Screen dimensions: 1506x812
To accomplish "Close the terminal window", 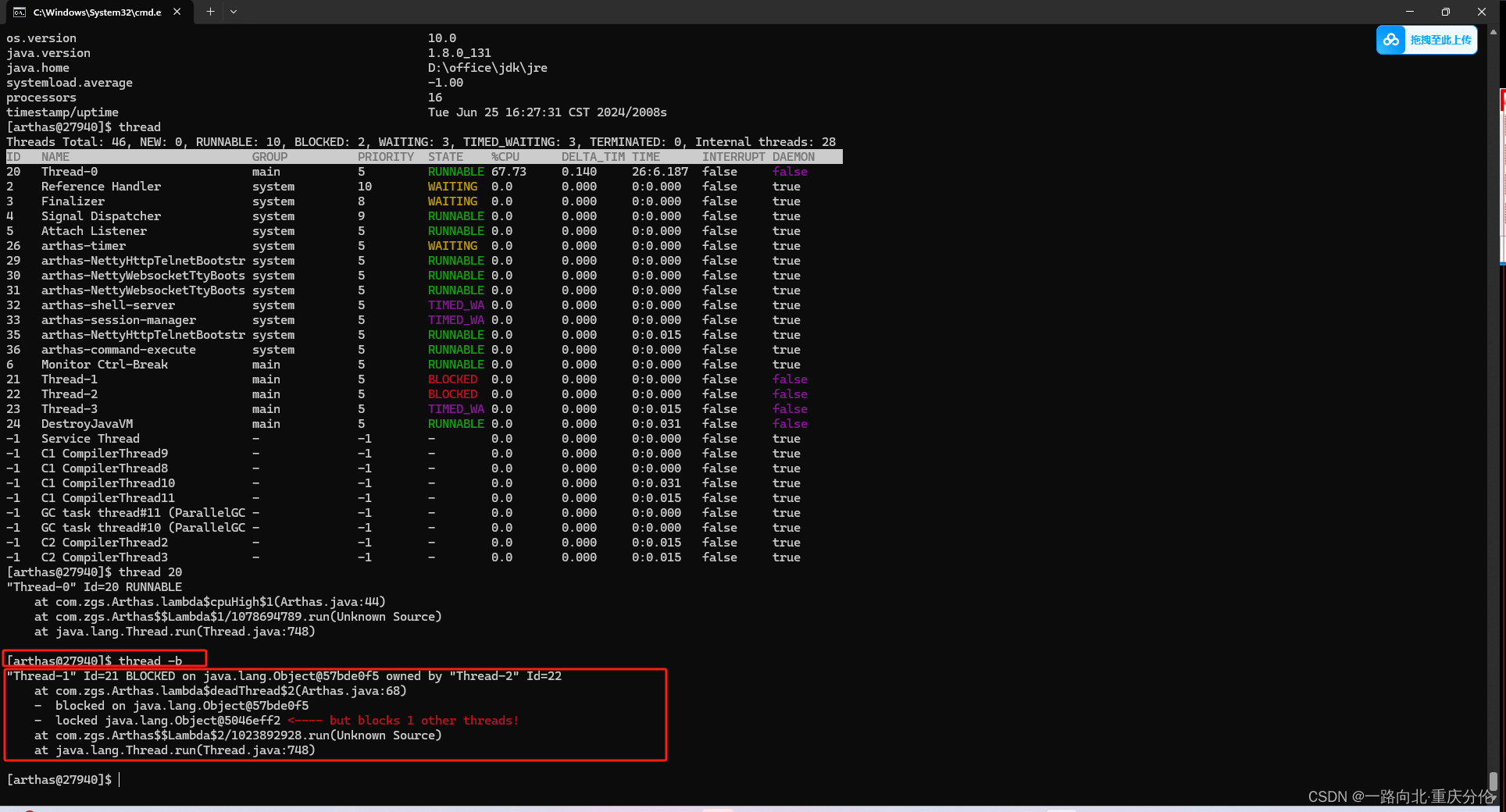I will pos(1482,12).
